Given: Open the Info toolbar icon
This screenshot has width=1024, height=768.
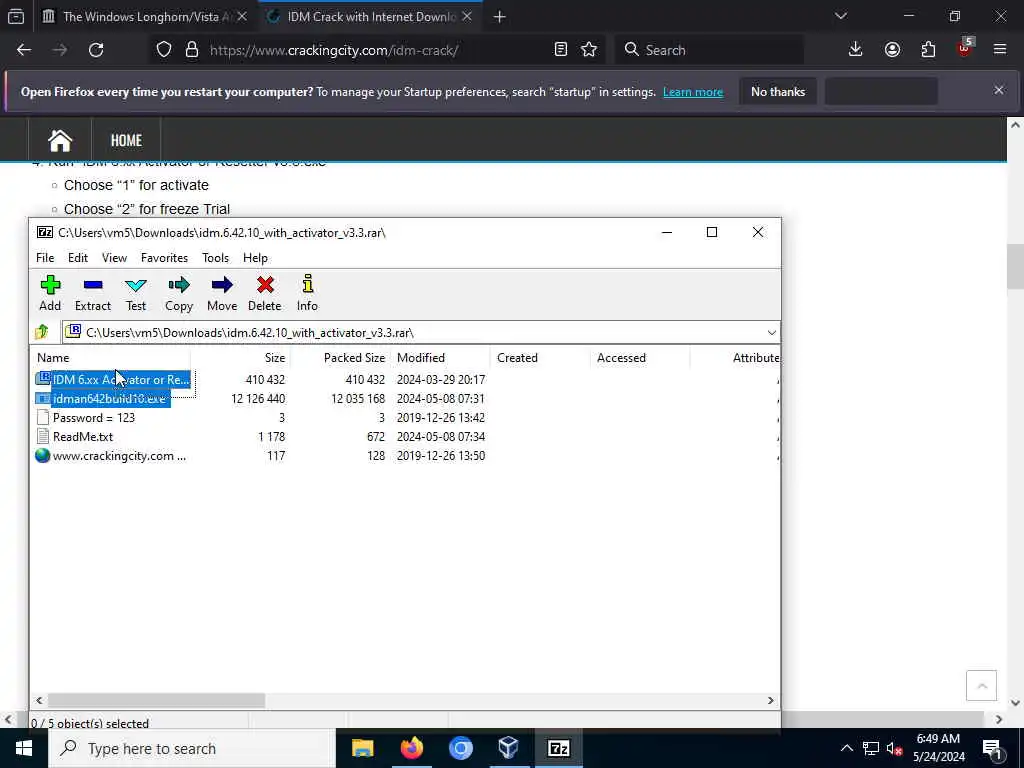Looking at the screenshot, I should pyautogui.click(x=308, y=293).
